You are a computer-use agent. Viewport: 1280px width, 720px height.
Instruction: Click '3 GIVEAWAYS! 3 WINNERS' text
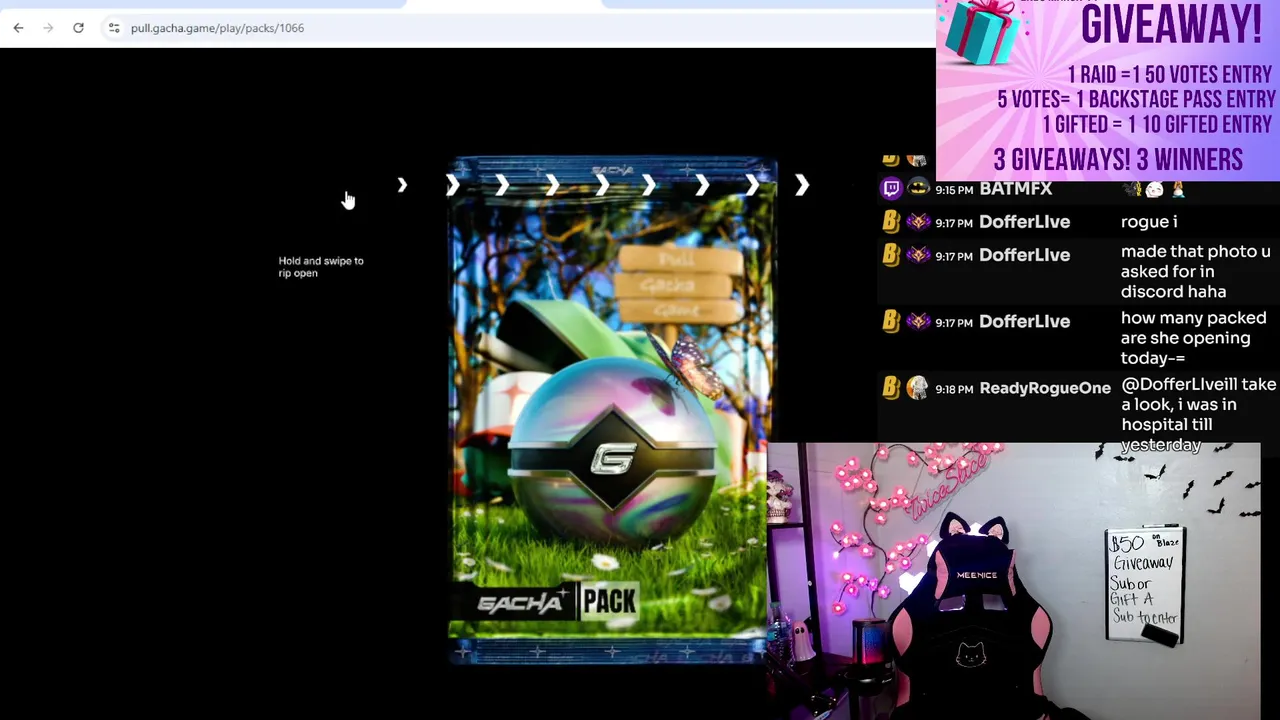point(1118,160)
